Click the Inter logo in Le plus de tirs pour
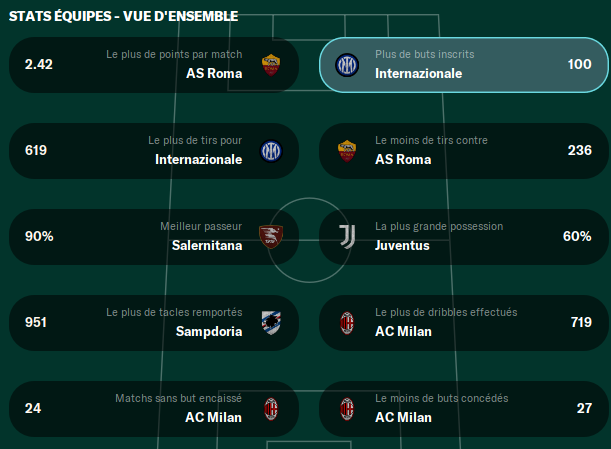This screenshot has height=449, width=611. click(271, 151)
